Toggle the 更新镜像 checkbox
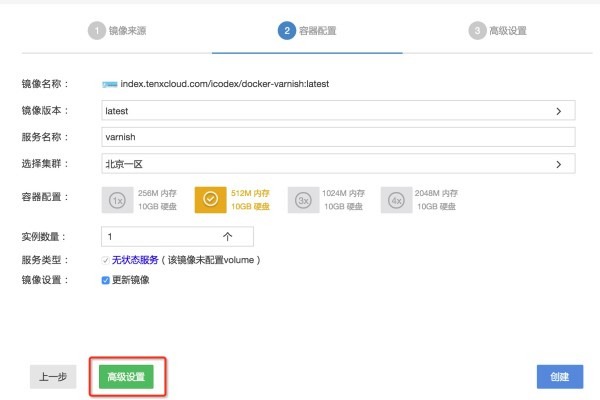600x400 pixels. coord(106,280)
